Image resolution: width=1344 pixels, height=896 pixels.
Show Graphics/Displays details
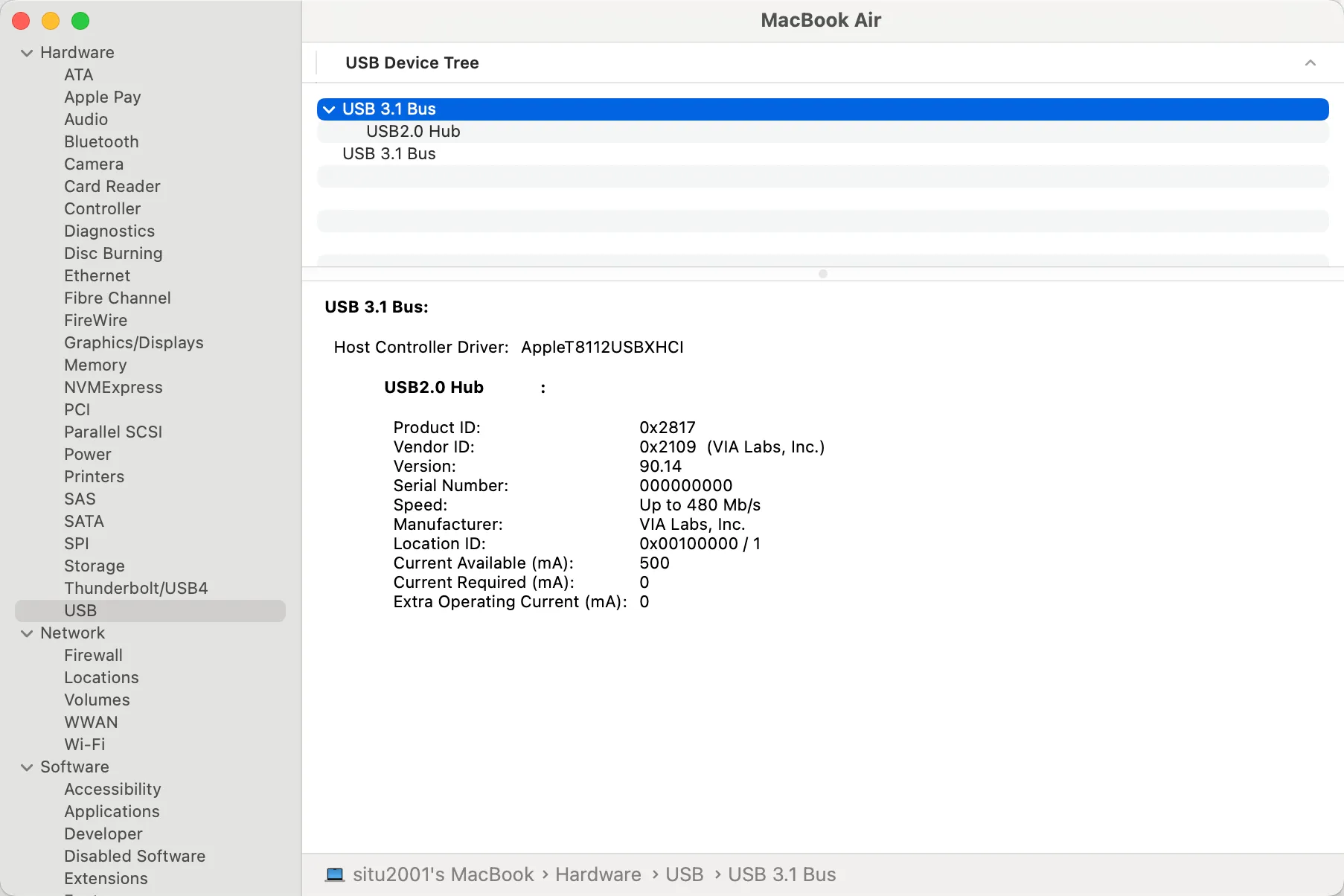pos(133,342)
